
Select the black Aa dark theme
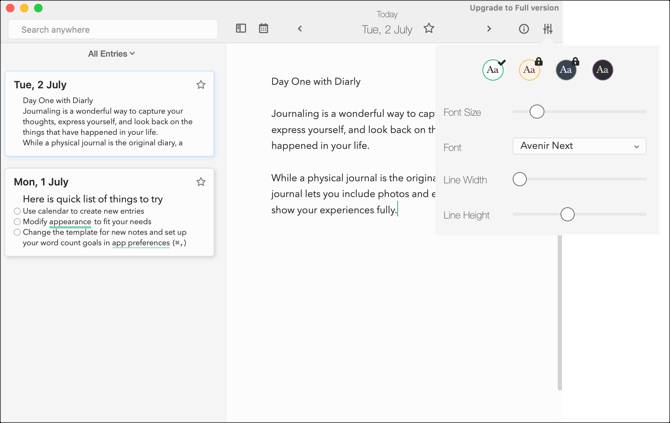602,70
